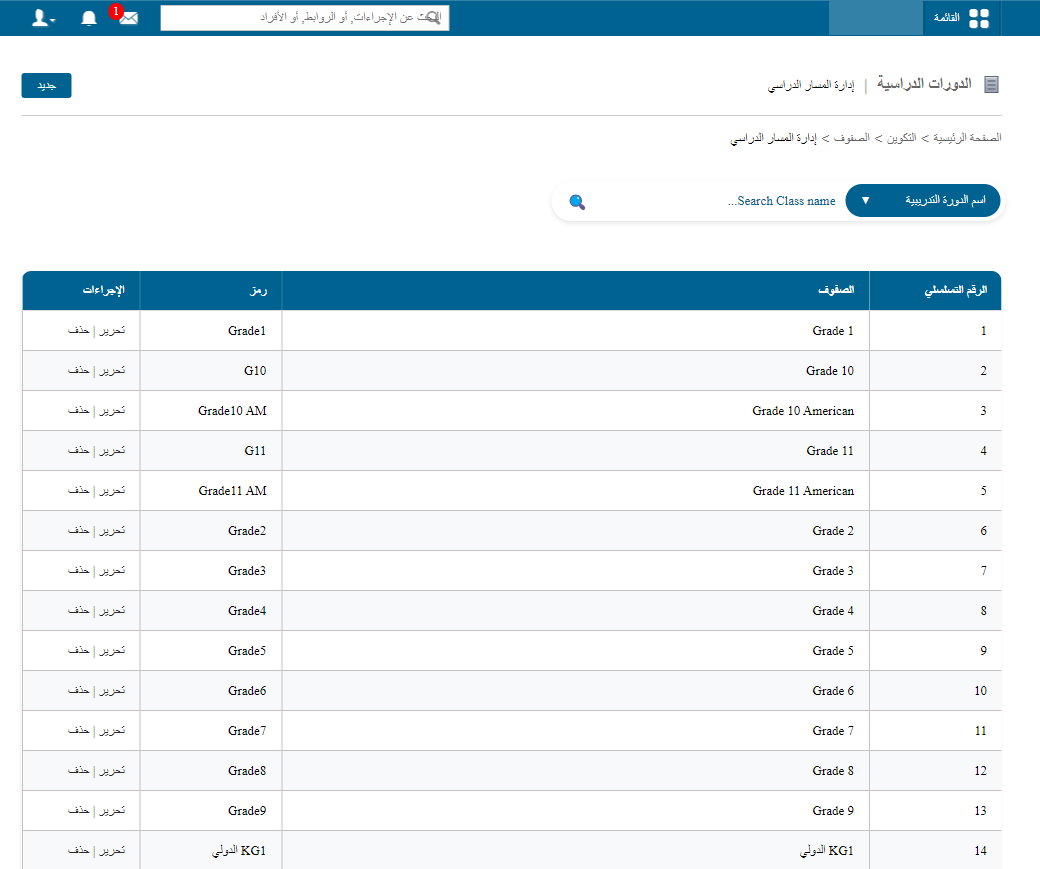Click حذف in the Grade 3 row

[x=78, y=570]
